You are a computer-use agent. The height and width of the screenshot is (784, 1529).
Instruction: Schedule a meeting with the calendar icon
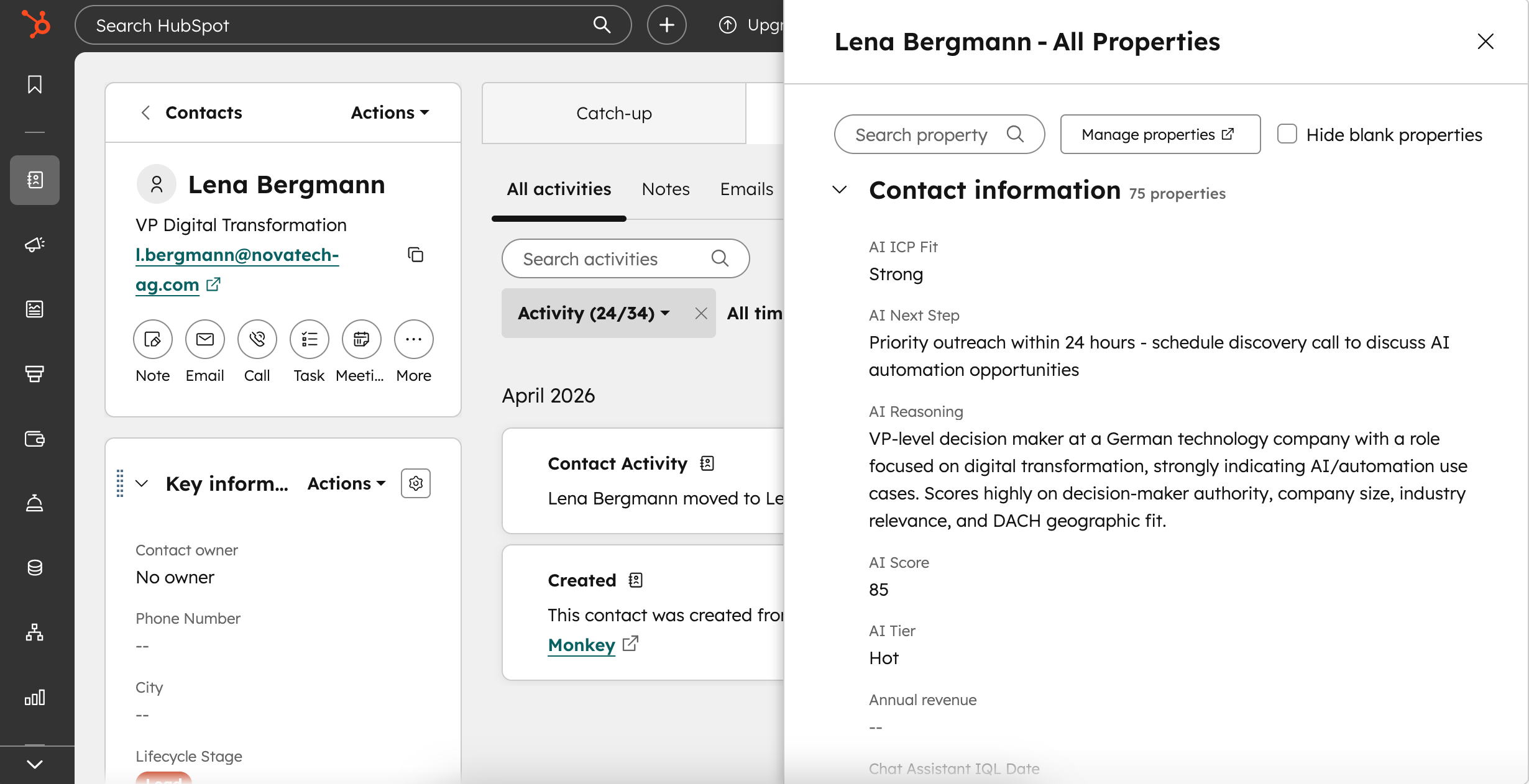[361, 339]
